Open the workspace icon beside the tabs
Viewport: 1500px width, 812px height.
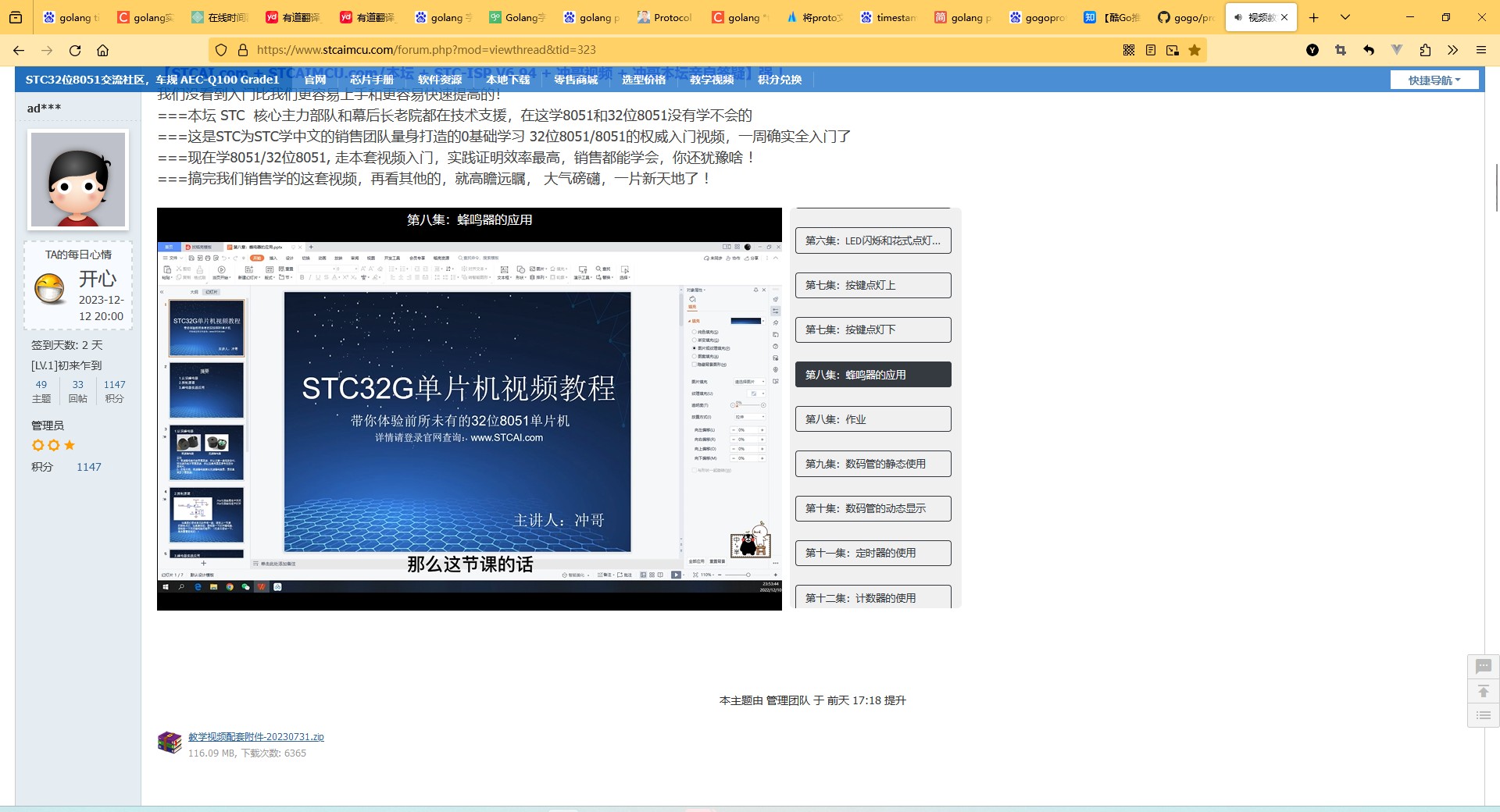click(16, 17)
